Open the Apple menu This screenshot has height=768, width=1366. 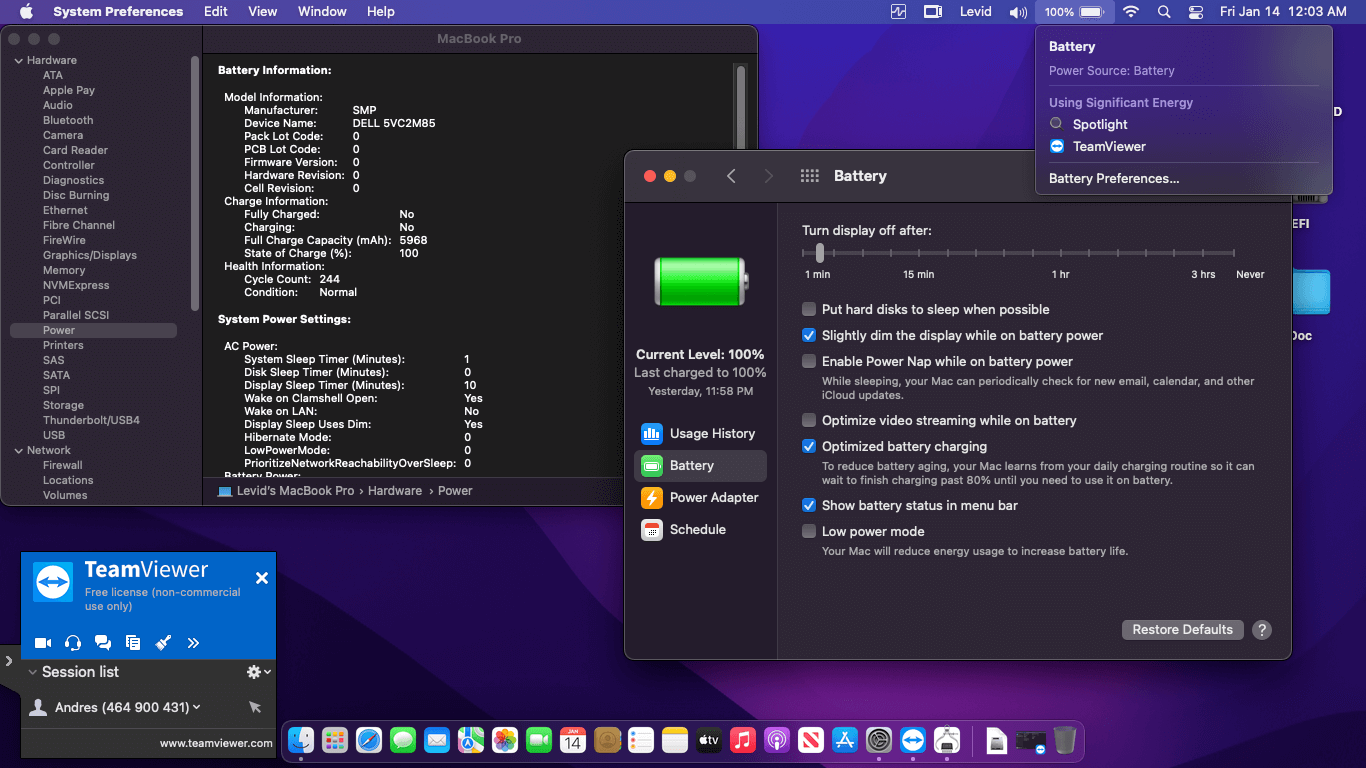coord(26,12)
